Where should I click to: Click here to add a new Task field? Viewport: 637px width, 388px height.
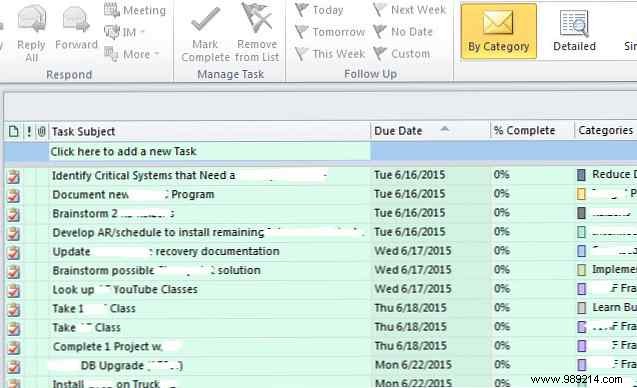(209, 152)
